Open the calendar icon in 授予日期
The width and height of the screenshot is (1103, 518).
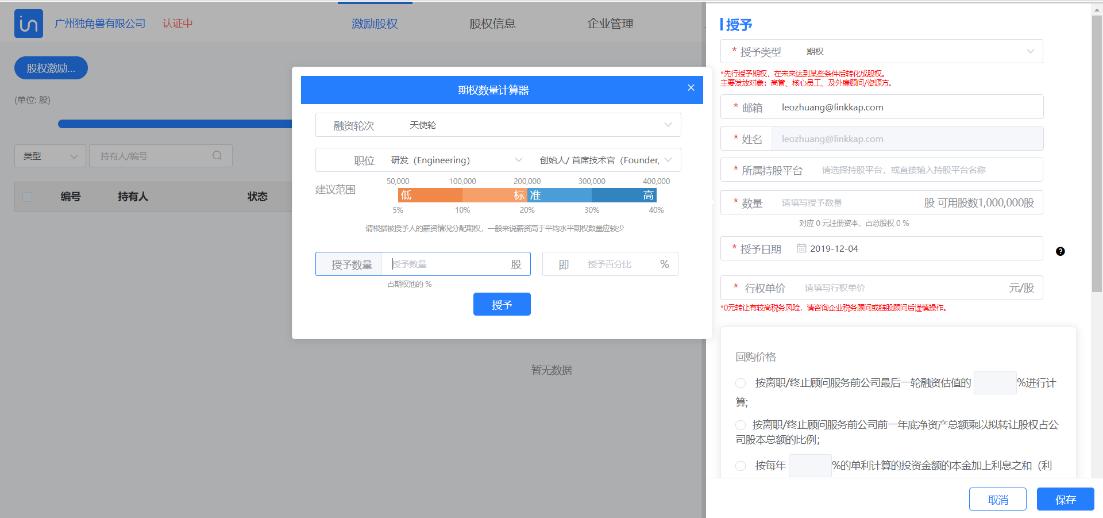pyautogui.click(x=801, y=248)
